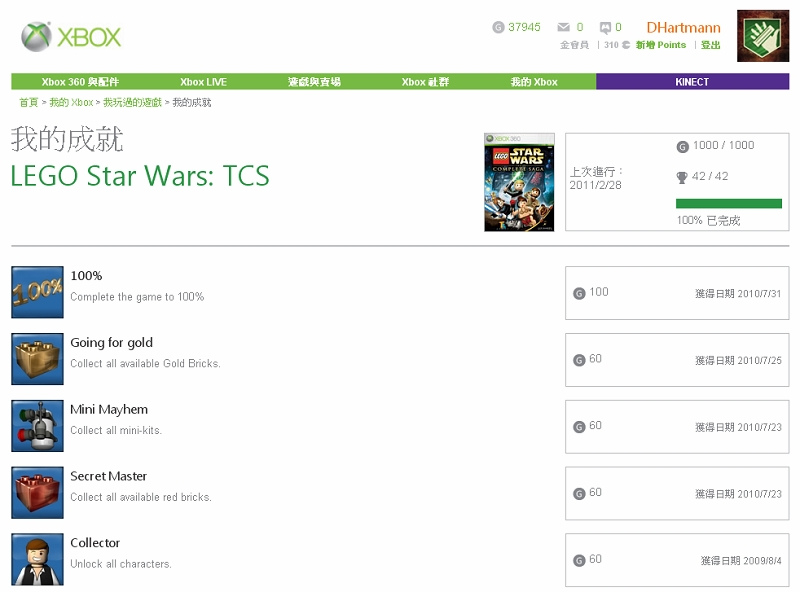The image size is (800, 592).
Task: Click the DHartmann gamer picture avatar
Action: 763,36
